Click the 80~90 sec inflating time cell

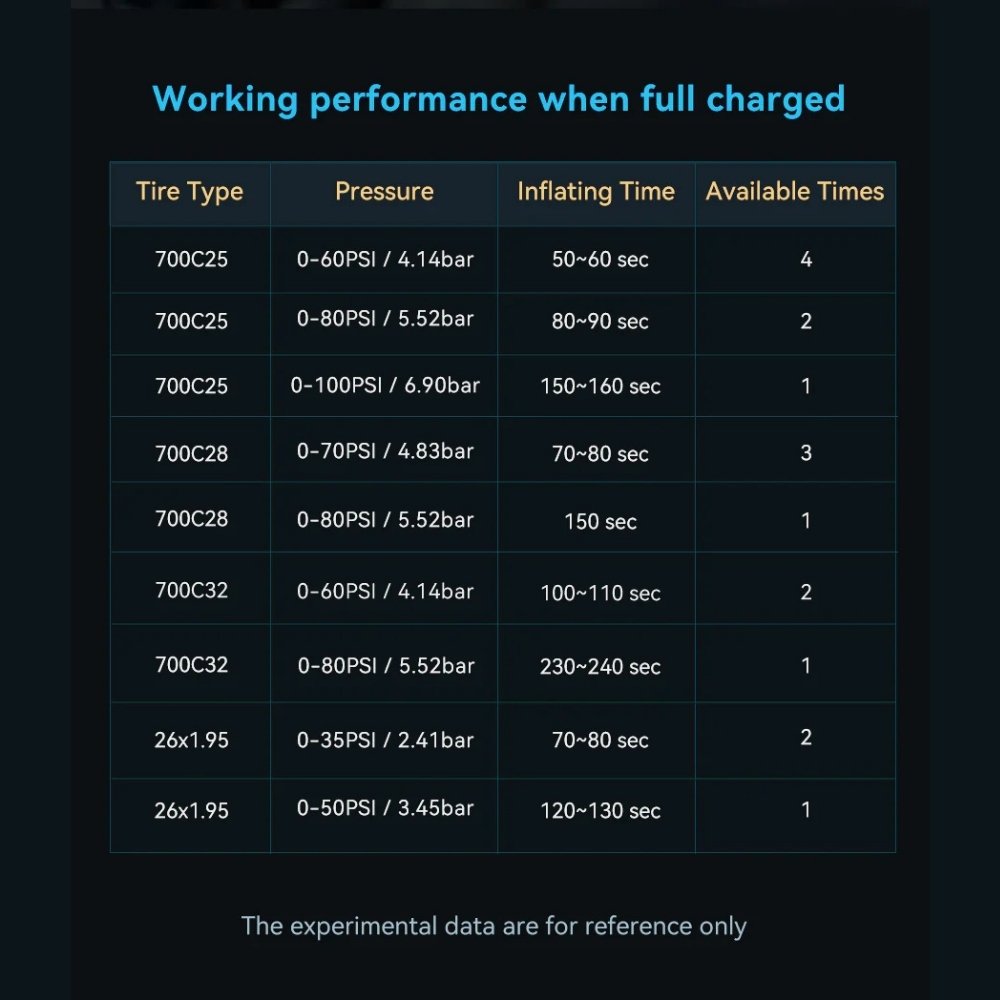click(600, 322)
